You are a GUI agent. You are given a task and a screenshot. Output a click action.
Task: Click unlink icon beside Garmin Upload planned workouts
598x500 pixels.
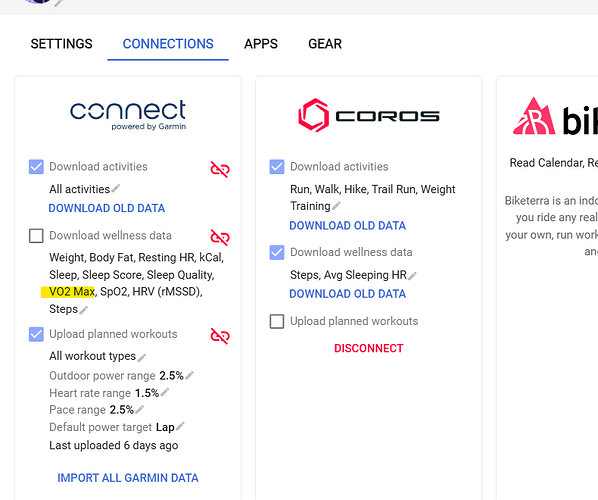click(x=220, y=336)
